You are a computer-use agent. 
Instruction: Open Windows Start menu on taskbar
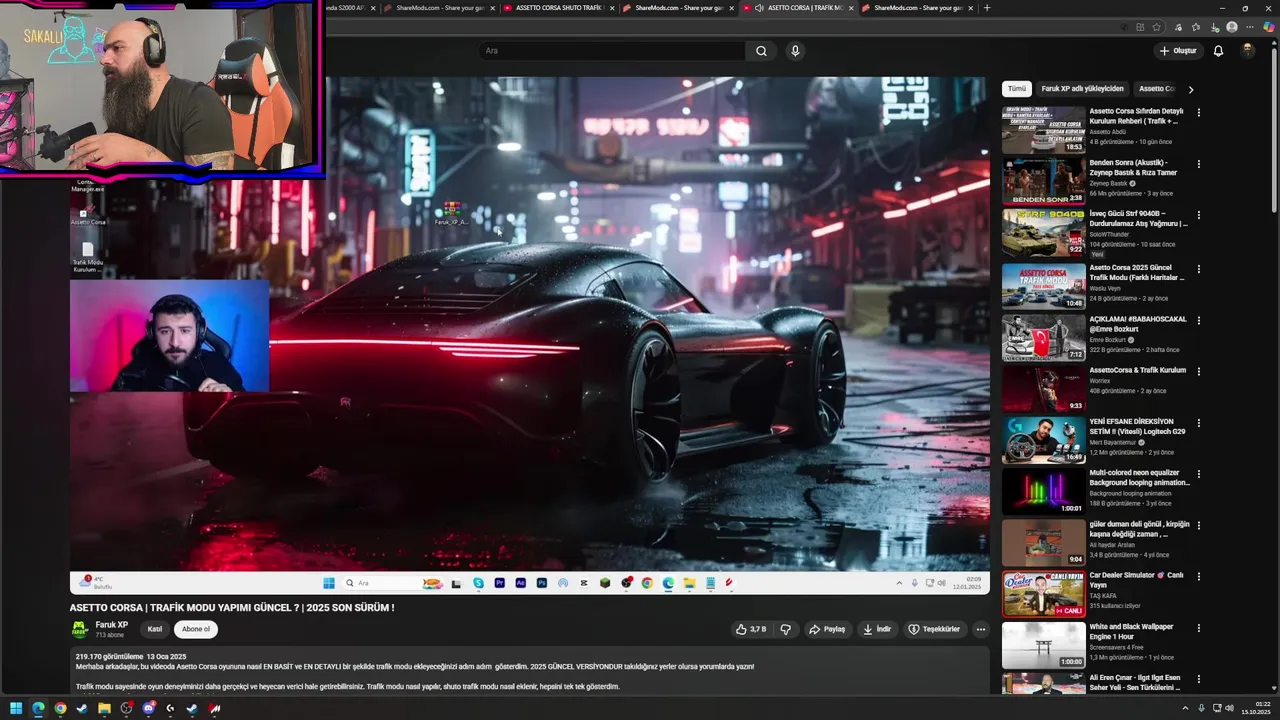16,708
